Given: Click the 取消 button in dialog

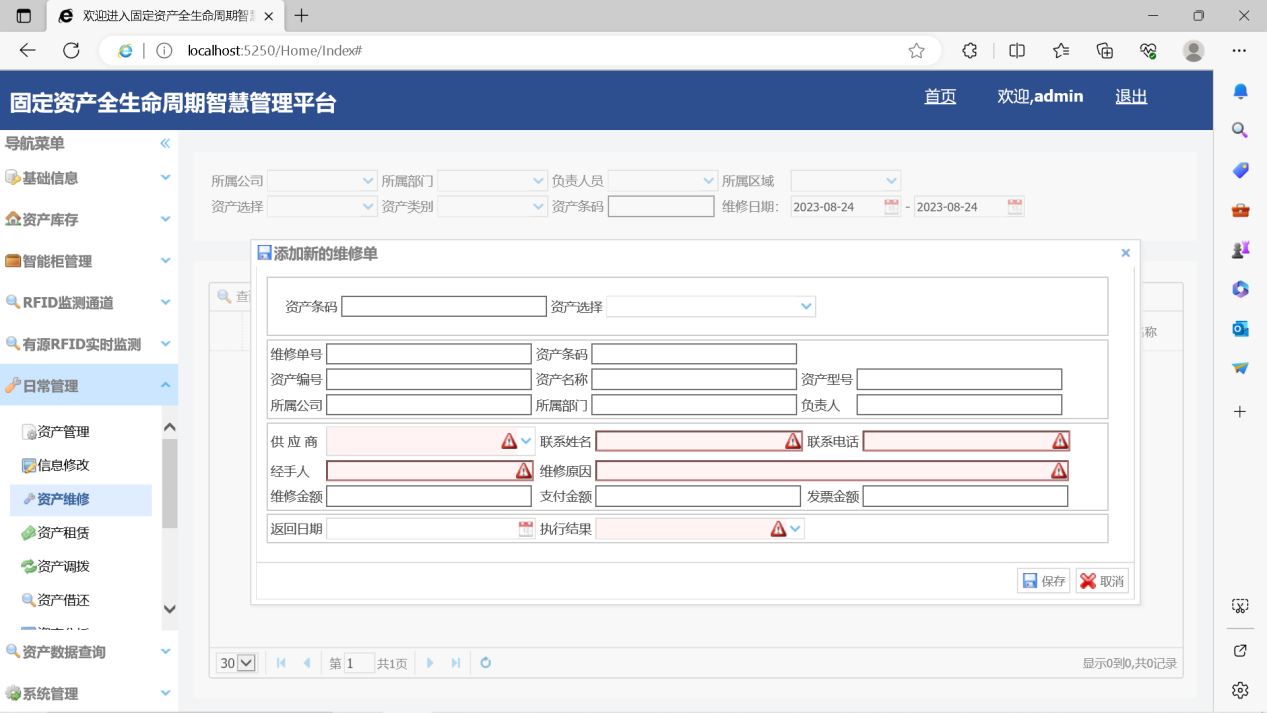Looking at the screenshot, I should [1102, 581].
